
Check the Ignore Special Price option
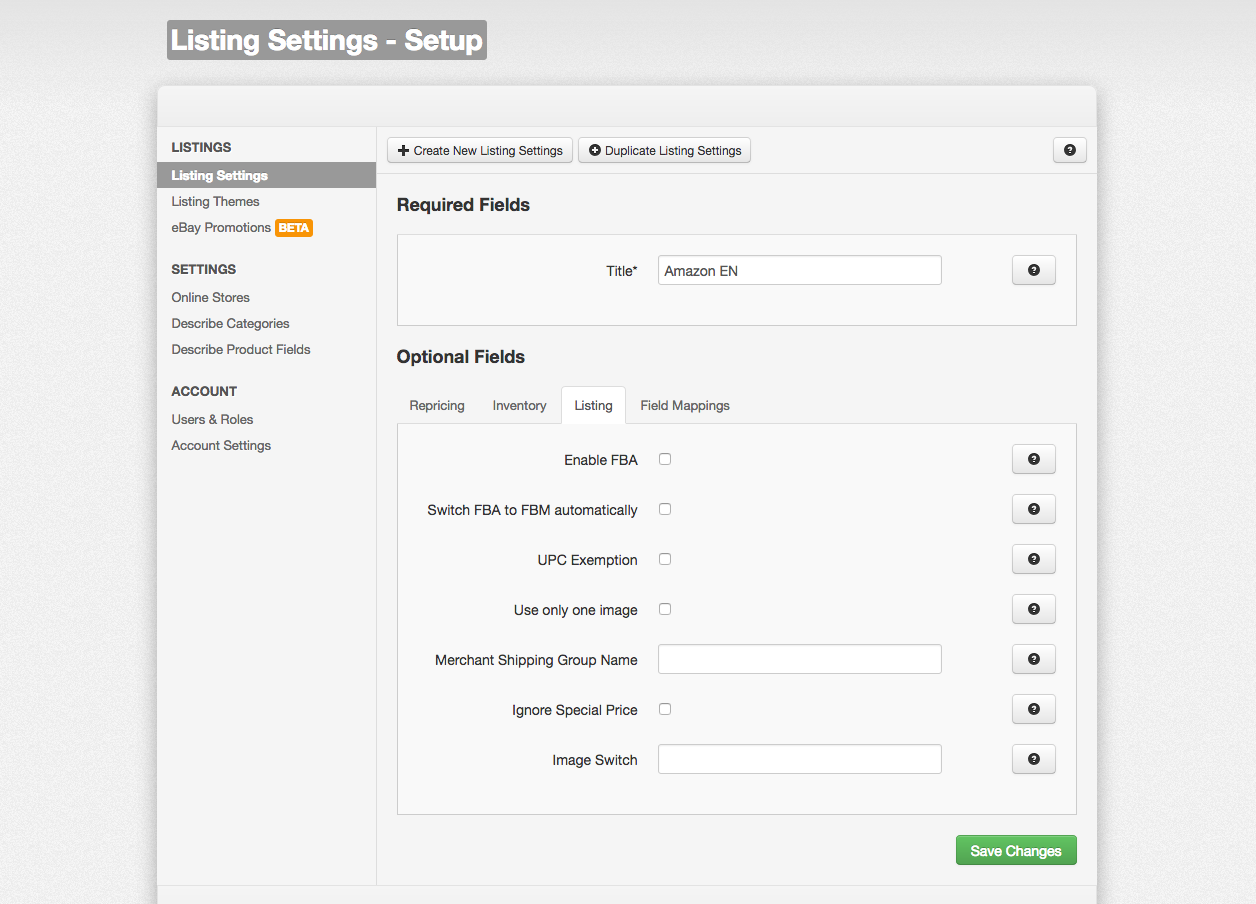(x=665, y=709)
